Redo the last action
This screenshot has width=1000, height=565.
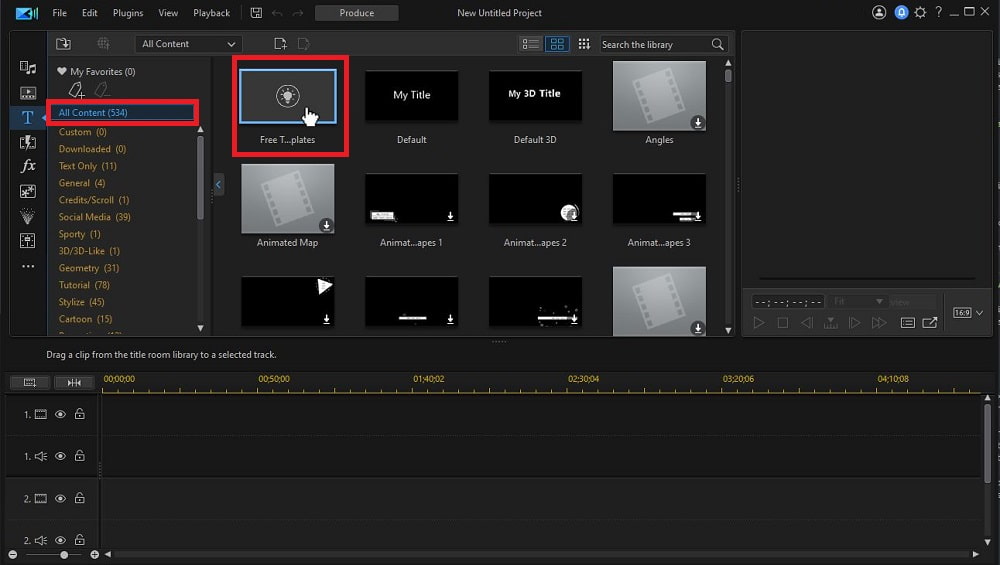coord(297,13)
